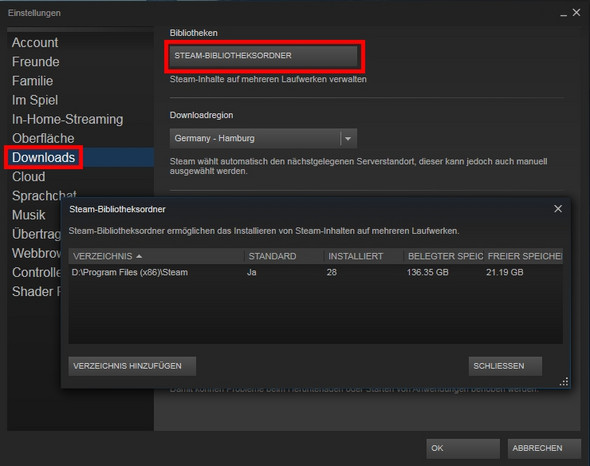Sort by the Standard column header
This screenshot has width=590, height=466.
point(284,256)
